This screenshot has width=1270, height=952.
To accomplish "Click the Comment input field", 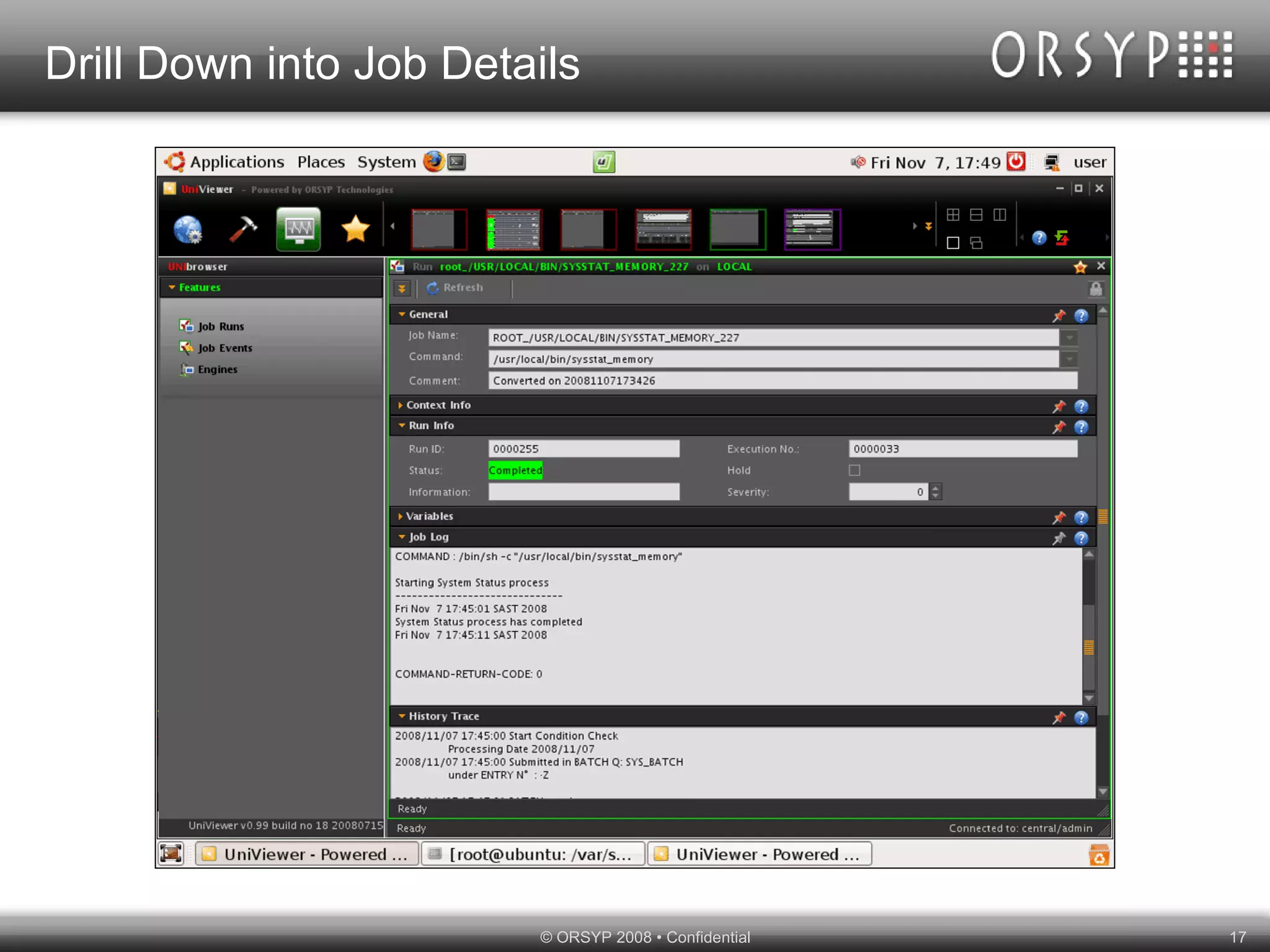I will coord(783,381).
